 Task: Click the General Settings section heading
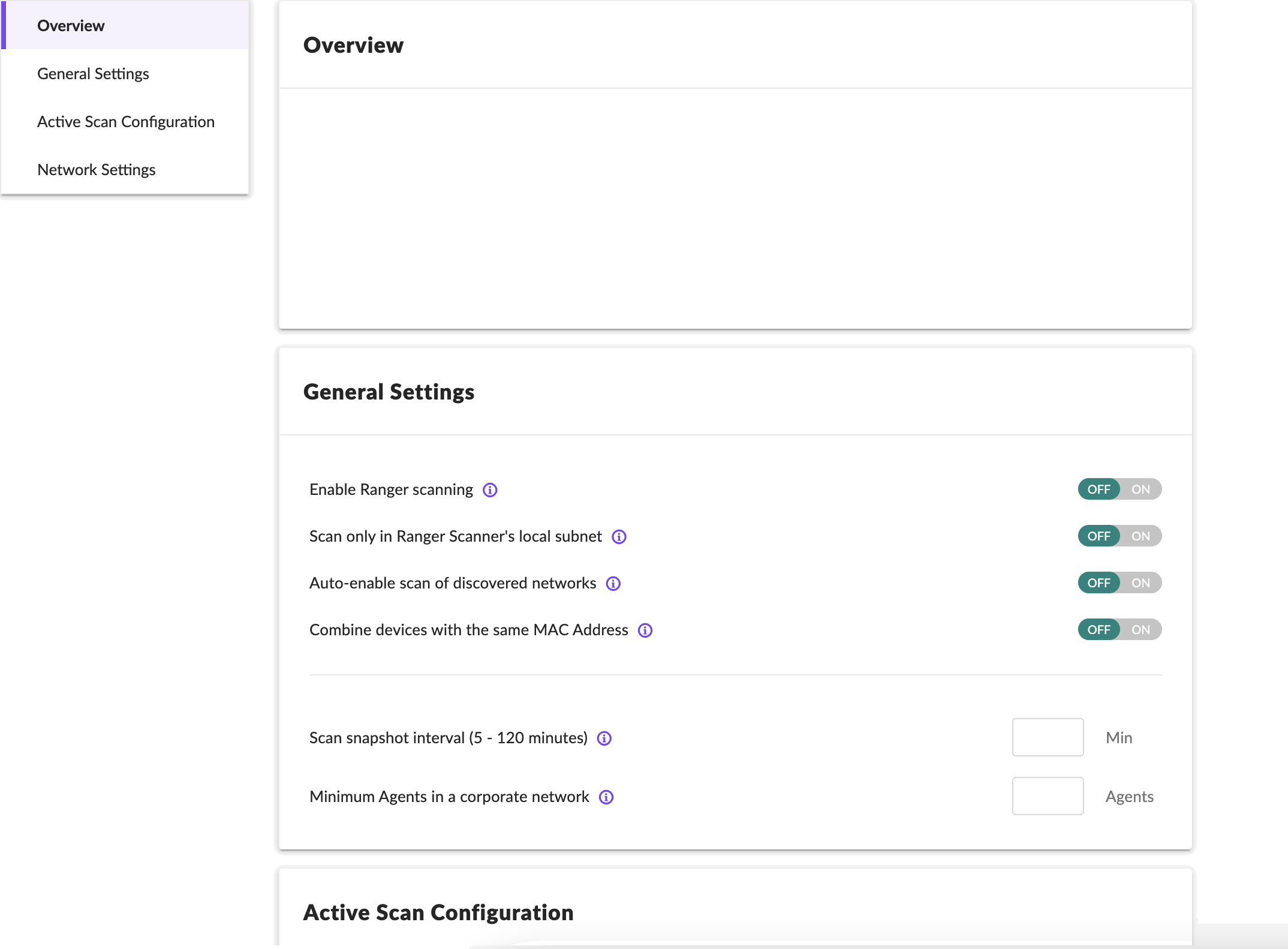point(389,392)
